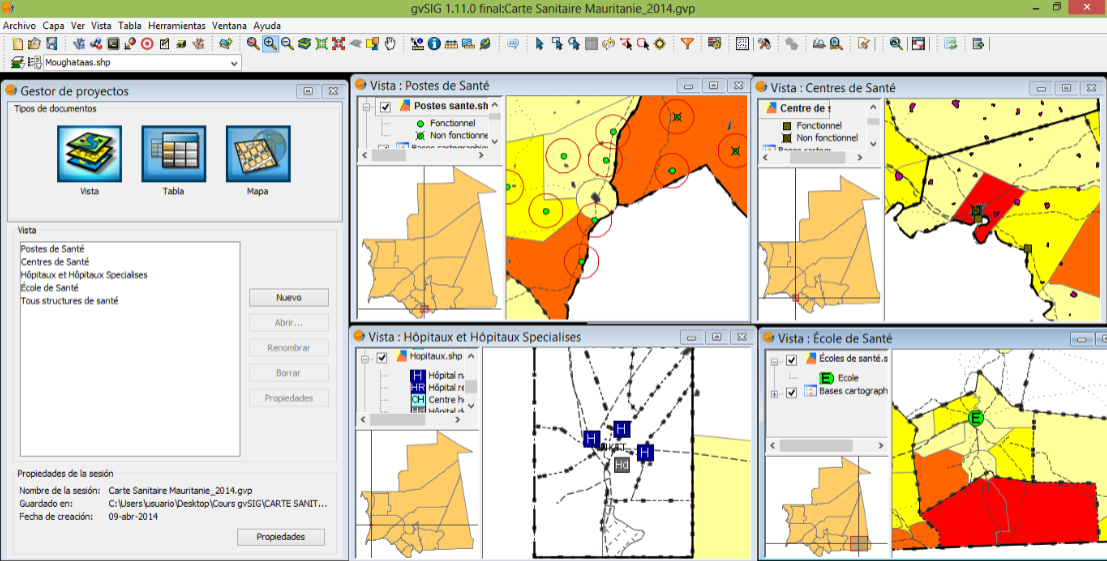
Task: Select the Zoom out magnifier tool
Action: point(287,44)
